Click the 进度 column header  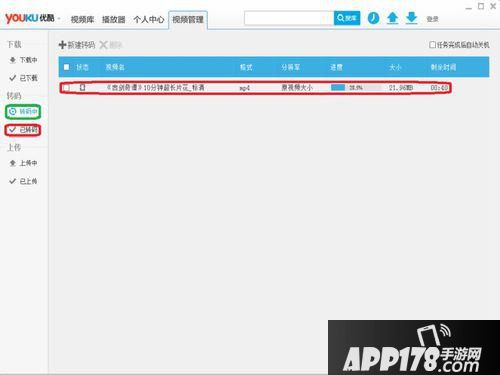coord(336,67)
